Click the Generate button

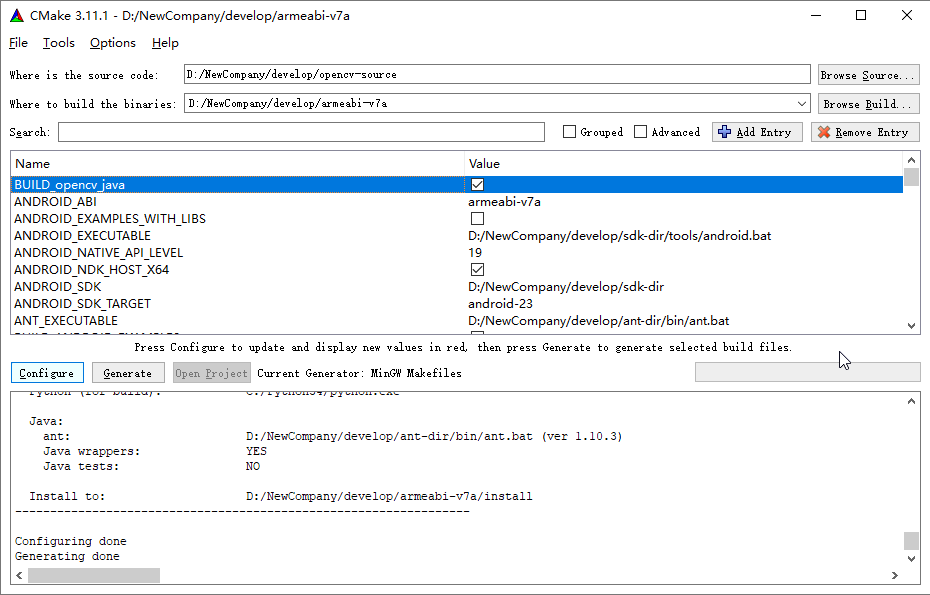[128, 373]
